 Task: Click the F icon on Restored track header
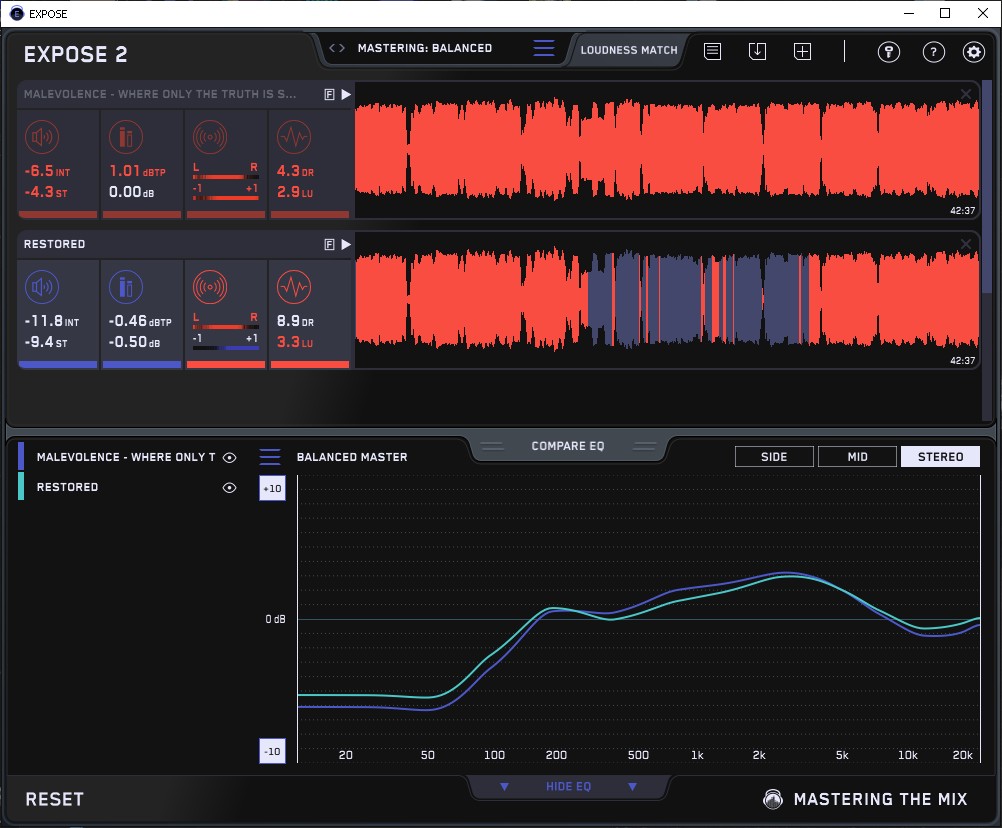pyautogui.click(x=330, y=245)
